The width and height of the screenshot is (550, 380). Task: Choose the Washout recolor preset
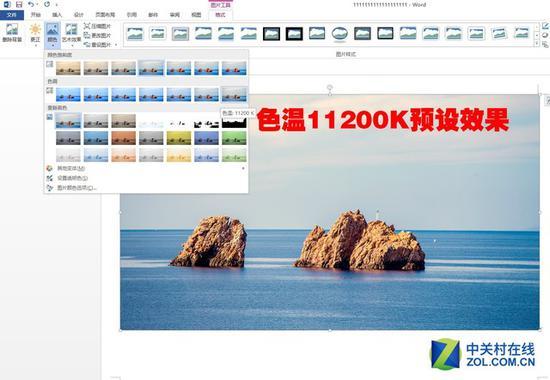[151, 121]
